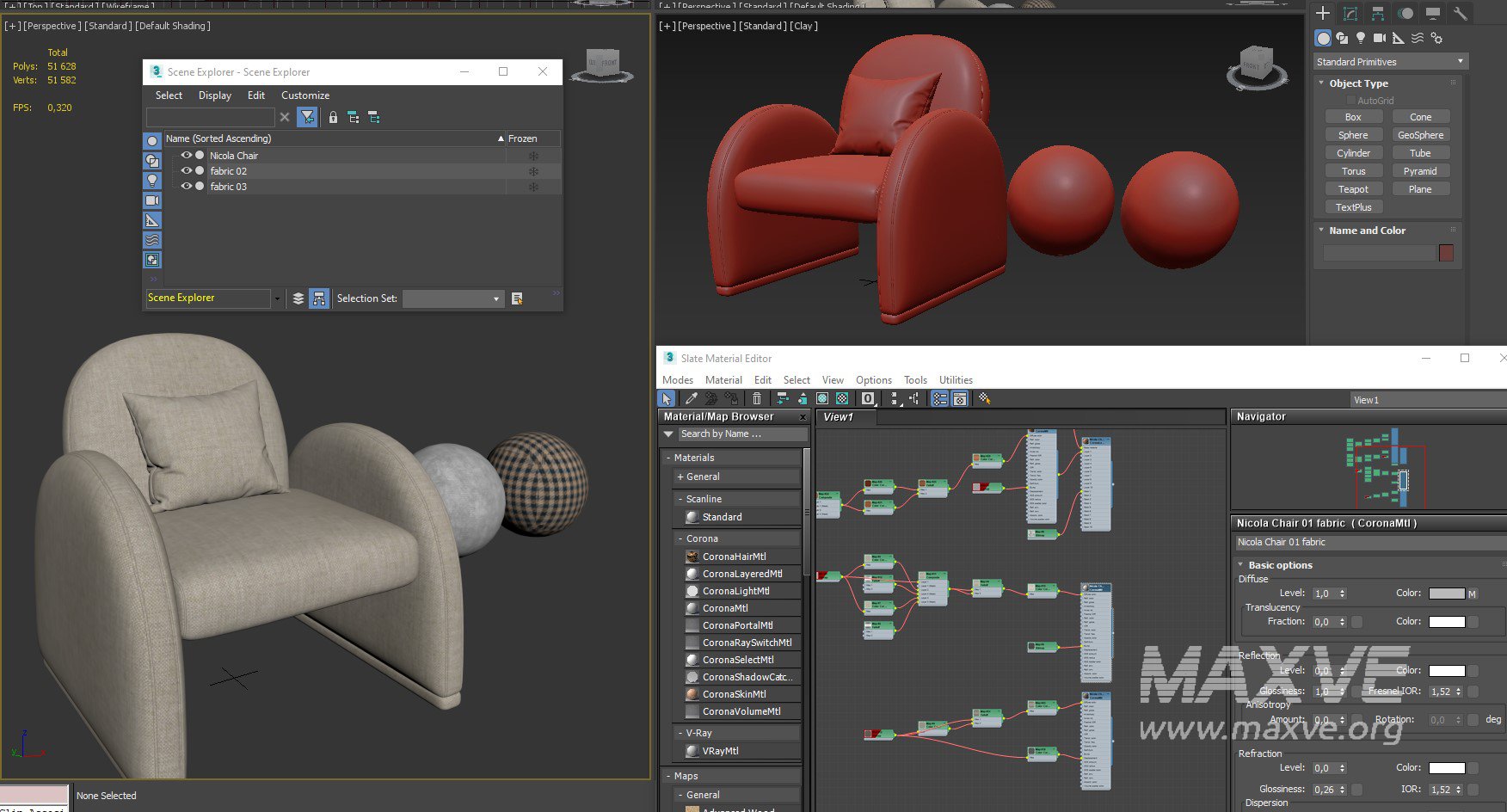
Task: Click the Lights category icon in Create panel
Action: coord(1361,38)
